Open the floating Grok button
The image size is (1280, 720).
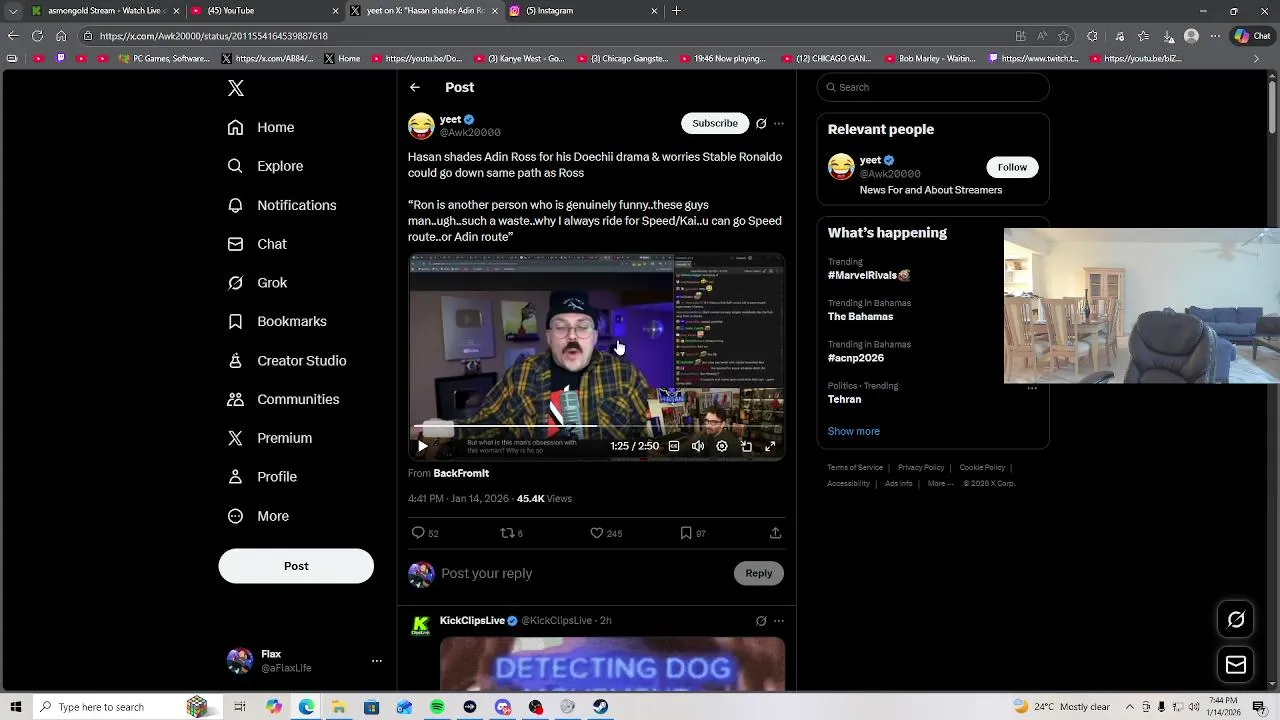click(x=1236, y=620)
